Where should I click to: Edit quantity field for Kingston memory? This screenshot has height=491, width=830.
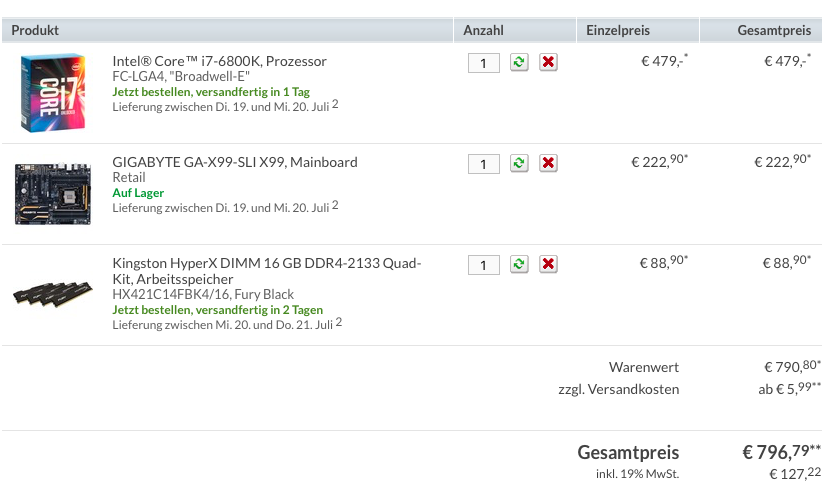[x=484, y=265]
